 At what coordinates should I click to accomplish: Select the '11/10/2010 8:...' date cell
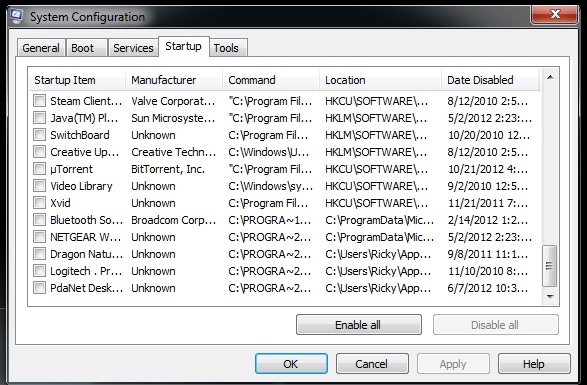pyautogui.click(x=488, y=271)
